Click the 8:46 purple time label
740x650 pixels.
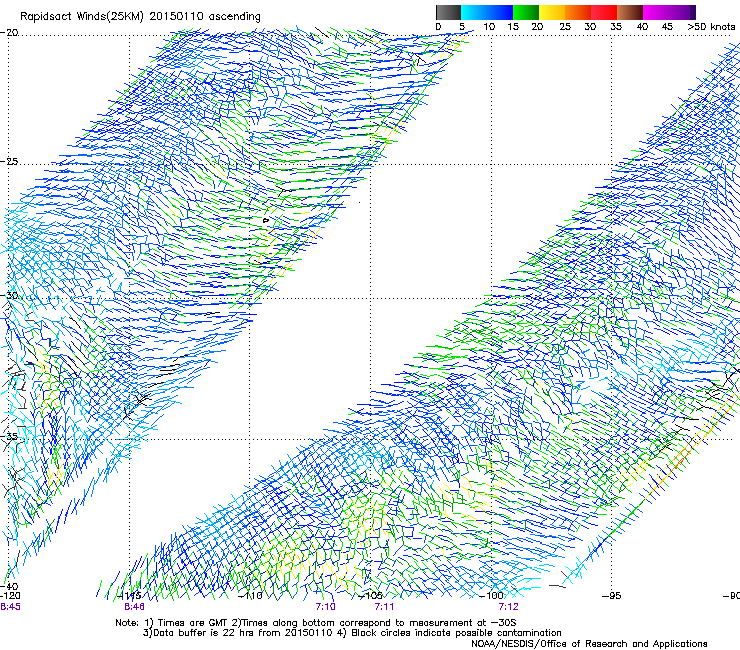[135, 607]
